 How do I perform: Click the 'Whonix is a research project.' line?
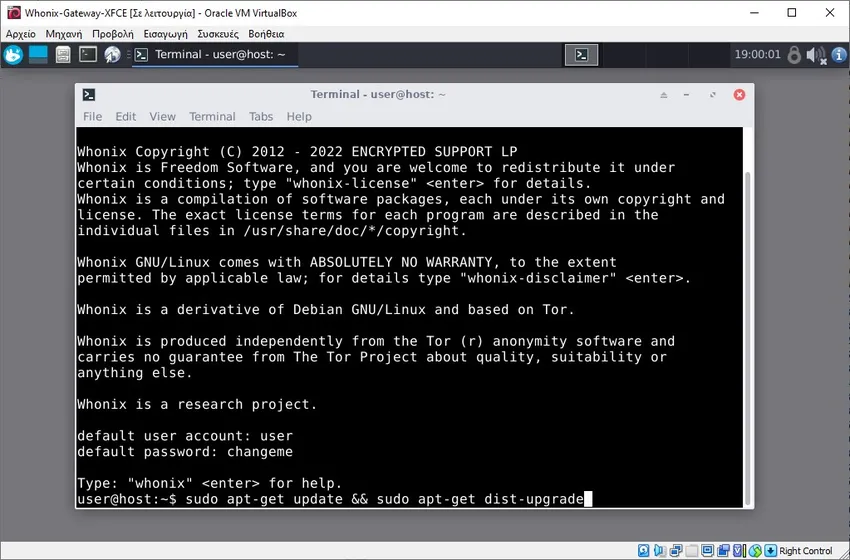(197, 404)
